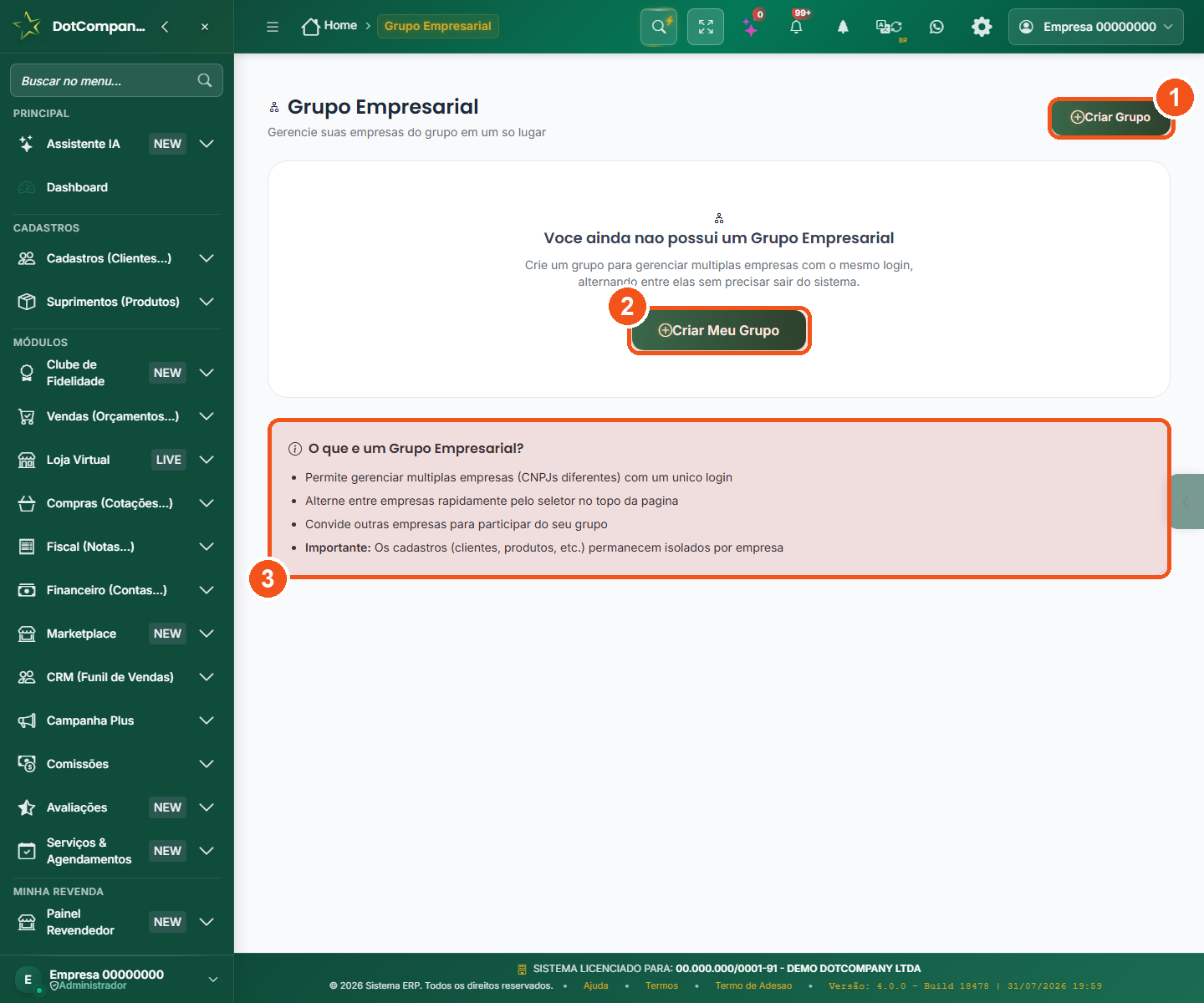This screenshot has height=1003, width=1204.
Task: Open Suprimentos (Produtos) menu
Action: [116, 302]
